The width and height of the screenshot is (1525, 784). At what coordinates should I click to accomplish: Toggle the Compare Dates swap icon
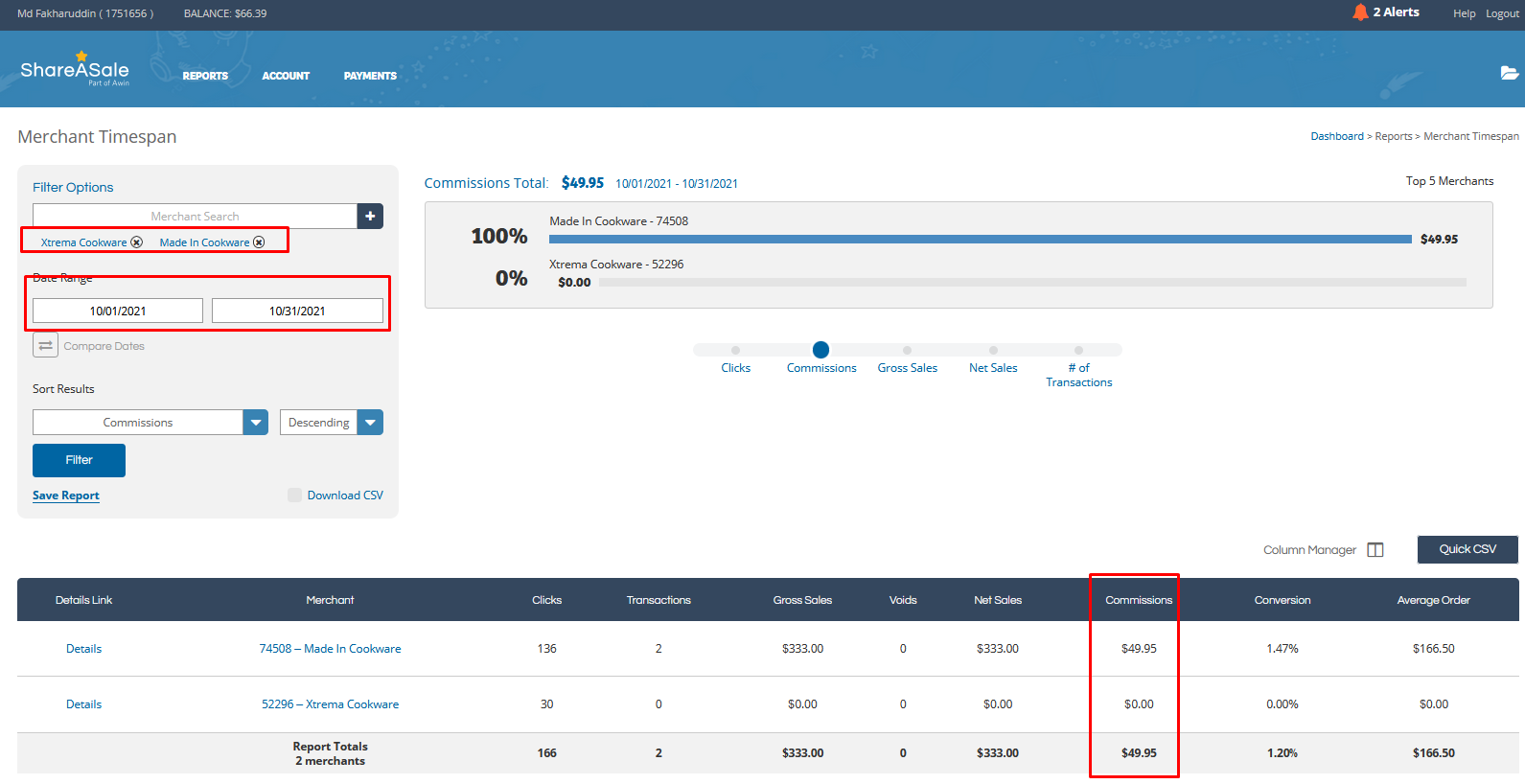(45, 345)
